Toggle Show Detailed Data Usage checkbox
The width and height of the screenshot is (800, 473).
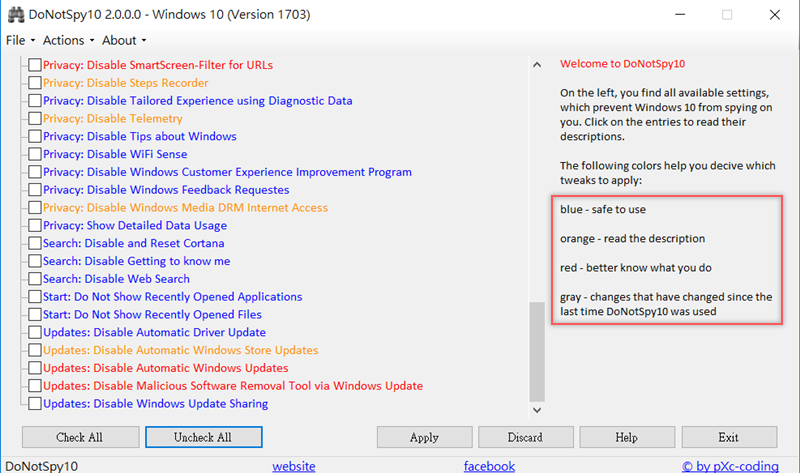[35, 226]
